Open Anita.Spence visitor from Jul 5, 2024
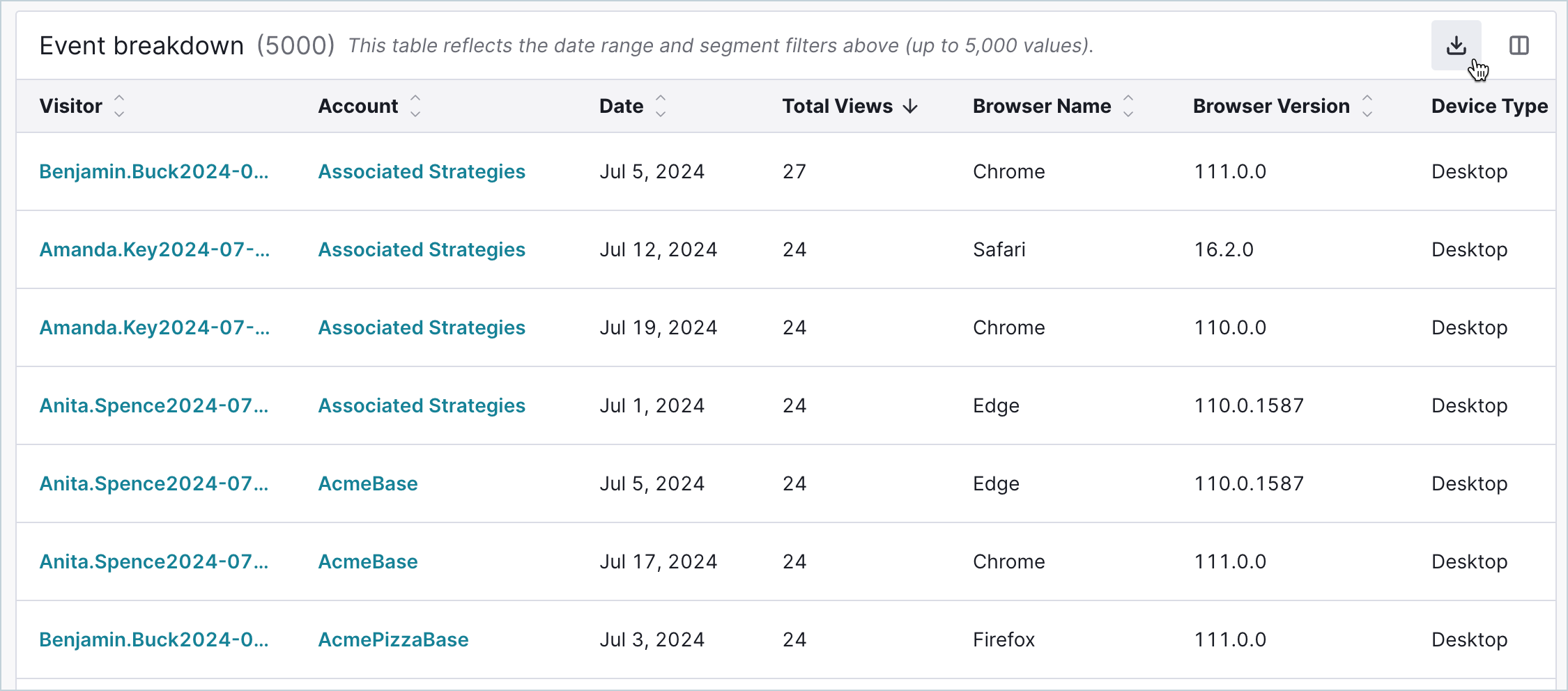Screen dimensions: 1568x691 tap(153, 483)
